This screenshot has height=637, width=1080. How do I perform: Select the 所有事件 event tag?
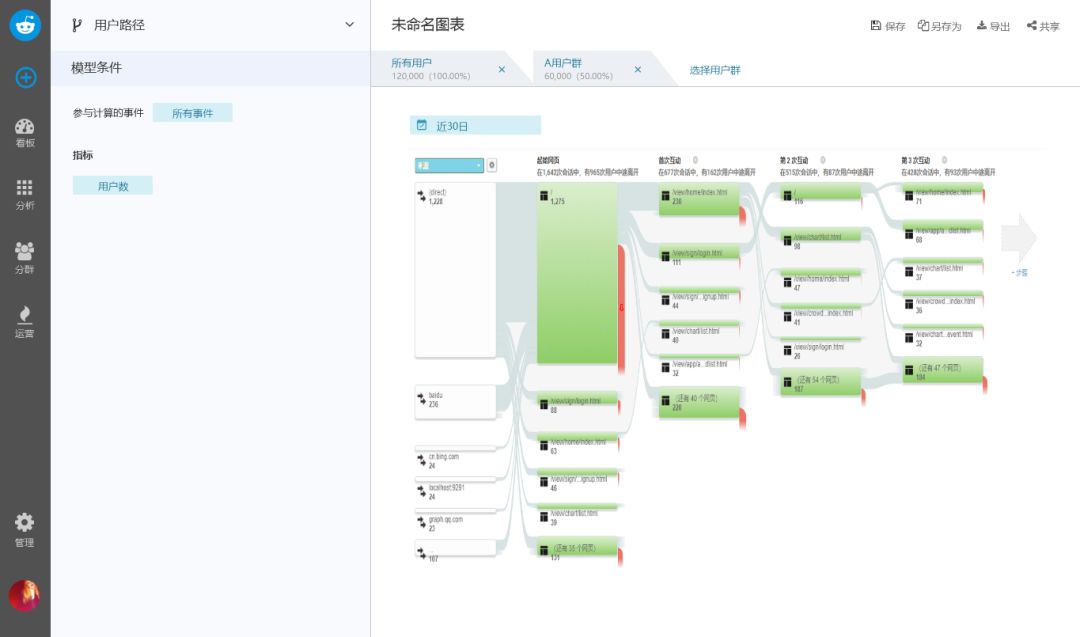(193, 113)
